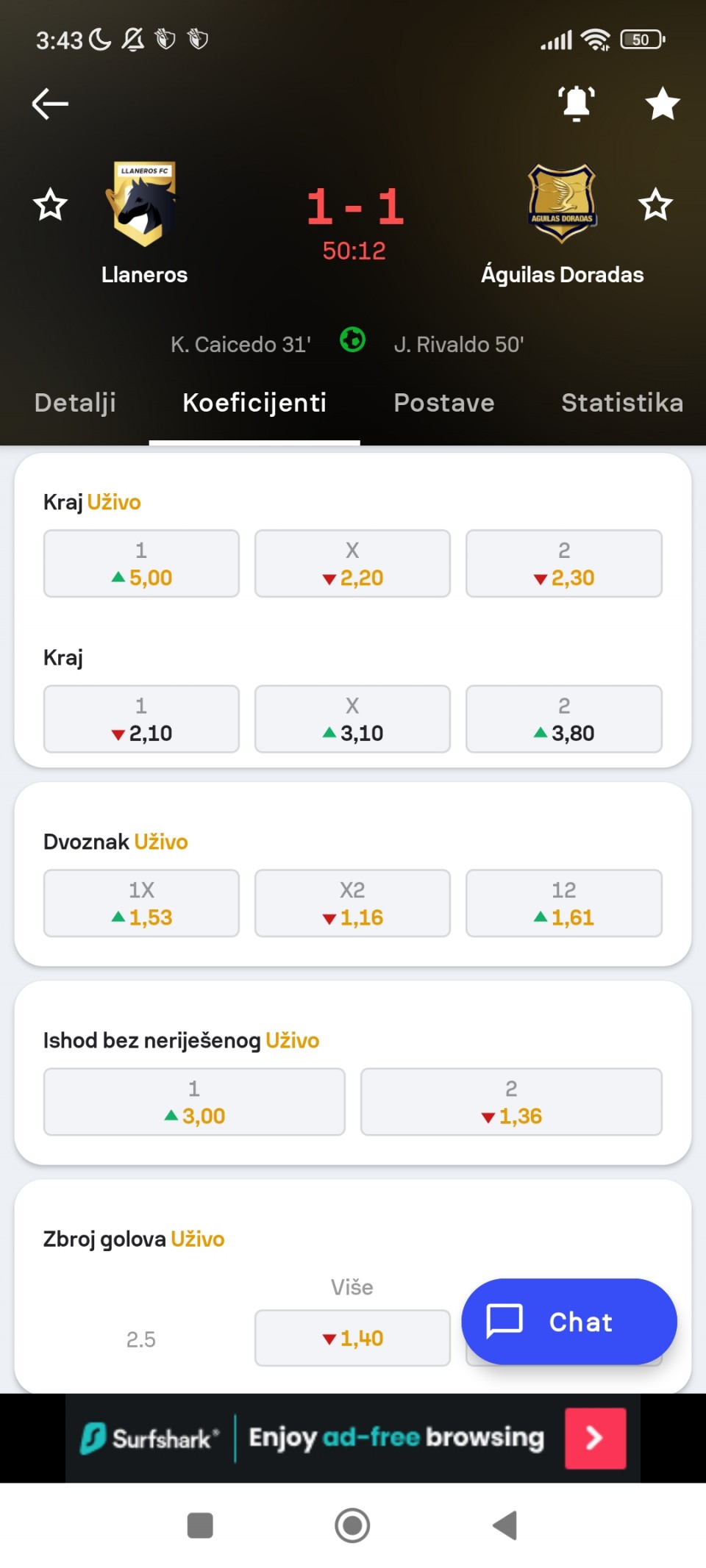The height and width of the screenshot is (1568, 706).
Task: Favorite Llaneros team with its star
Action: click(51, 204)
